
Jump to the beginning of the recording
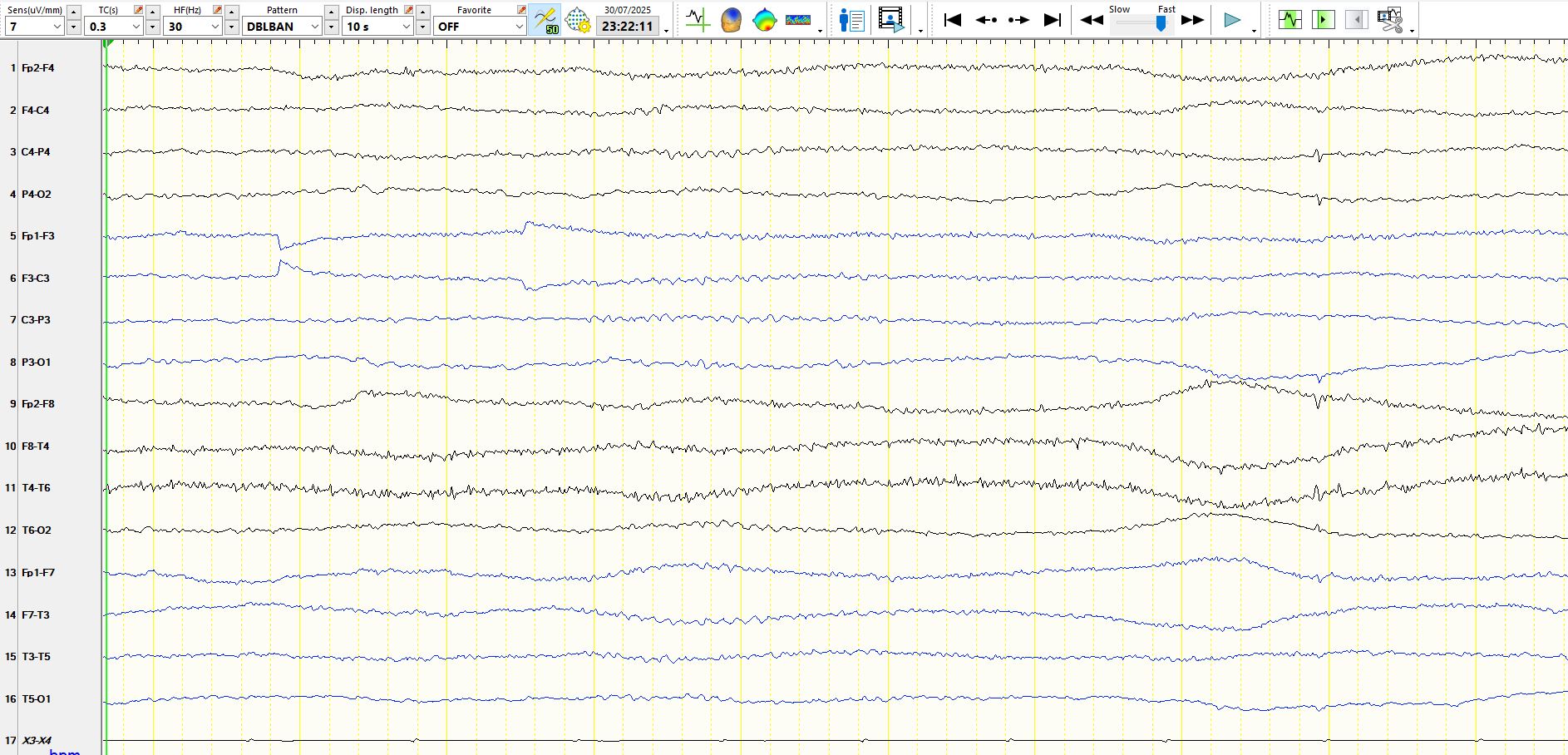pyautogui.click(x=953, y=20)
